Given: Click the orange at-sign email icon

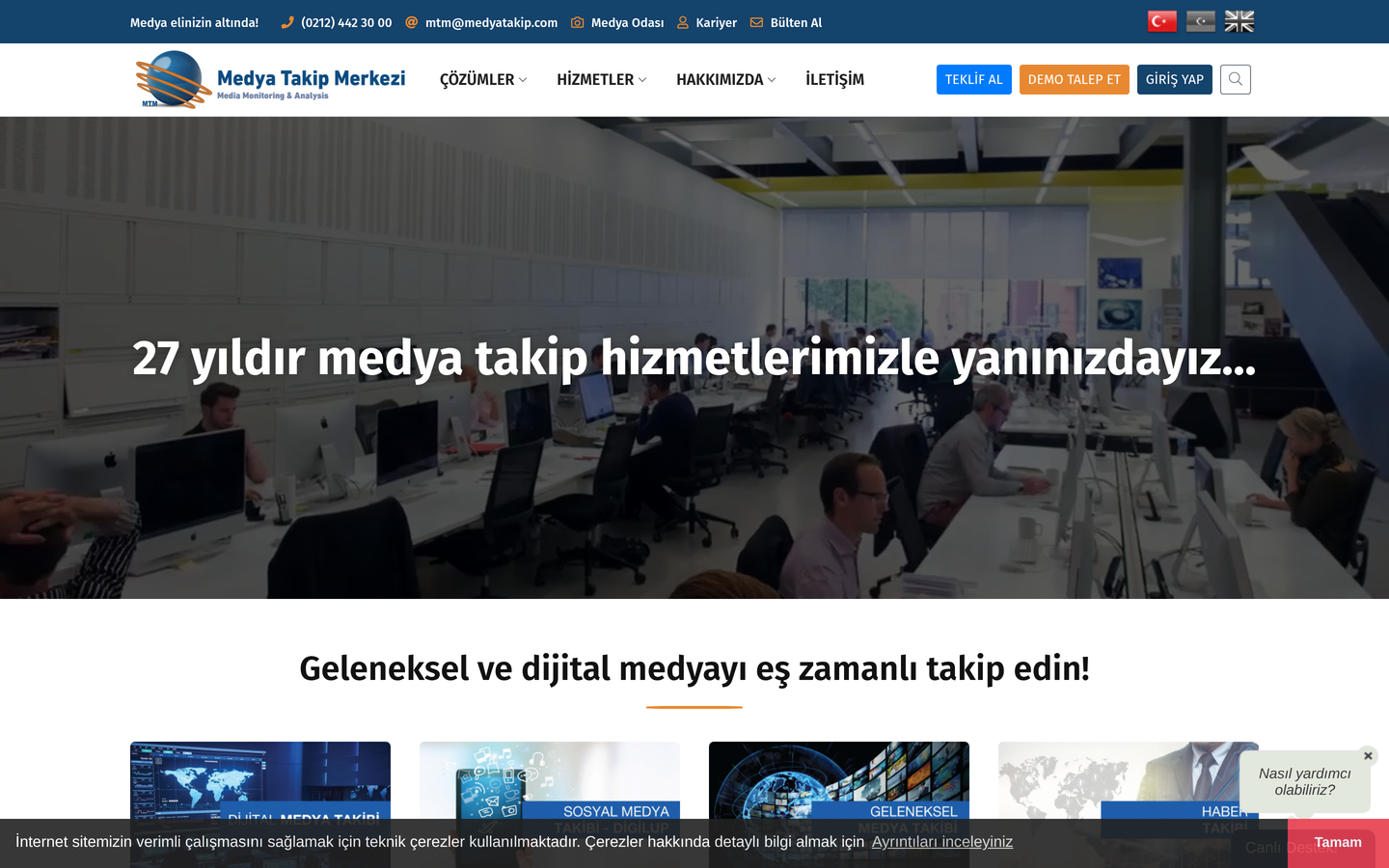Looking at the screenshot, I should pos(412,22).
